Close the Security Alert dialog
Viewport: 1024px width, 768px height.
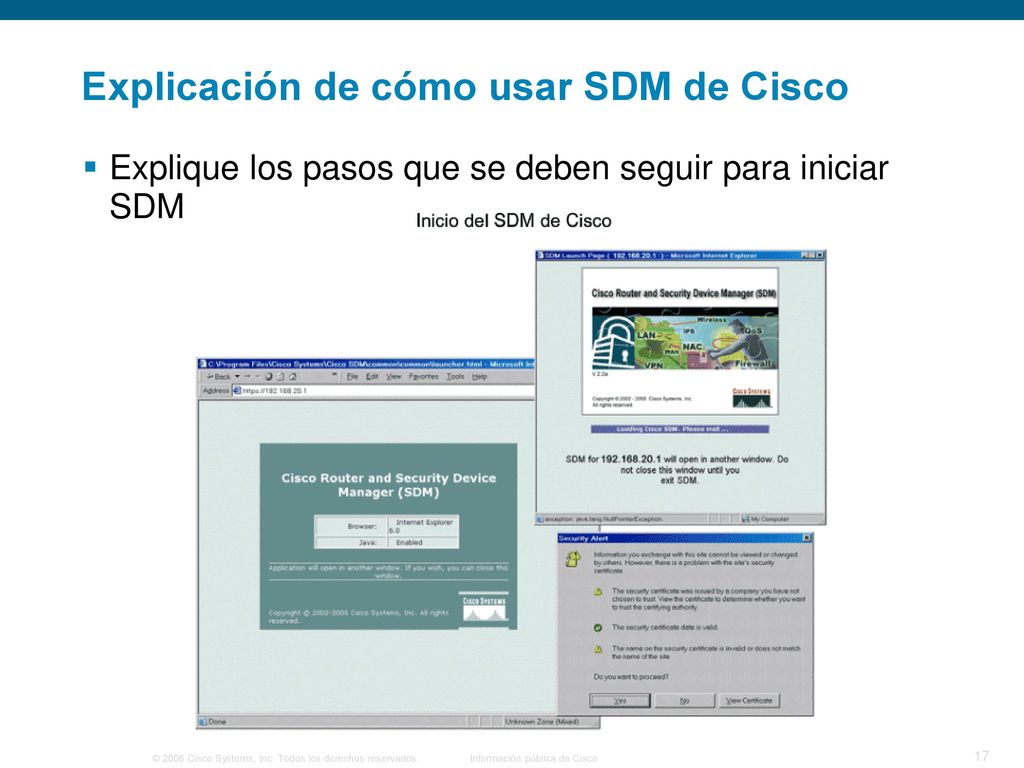pos(807,538)
